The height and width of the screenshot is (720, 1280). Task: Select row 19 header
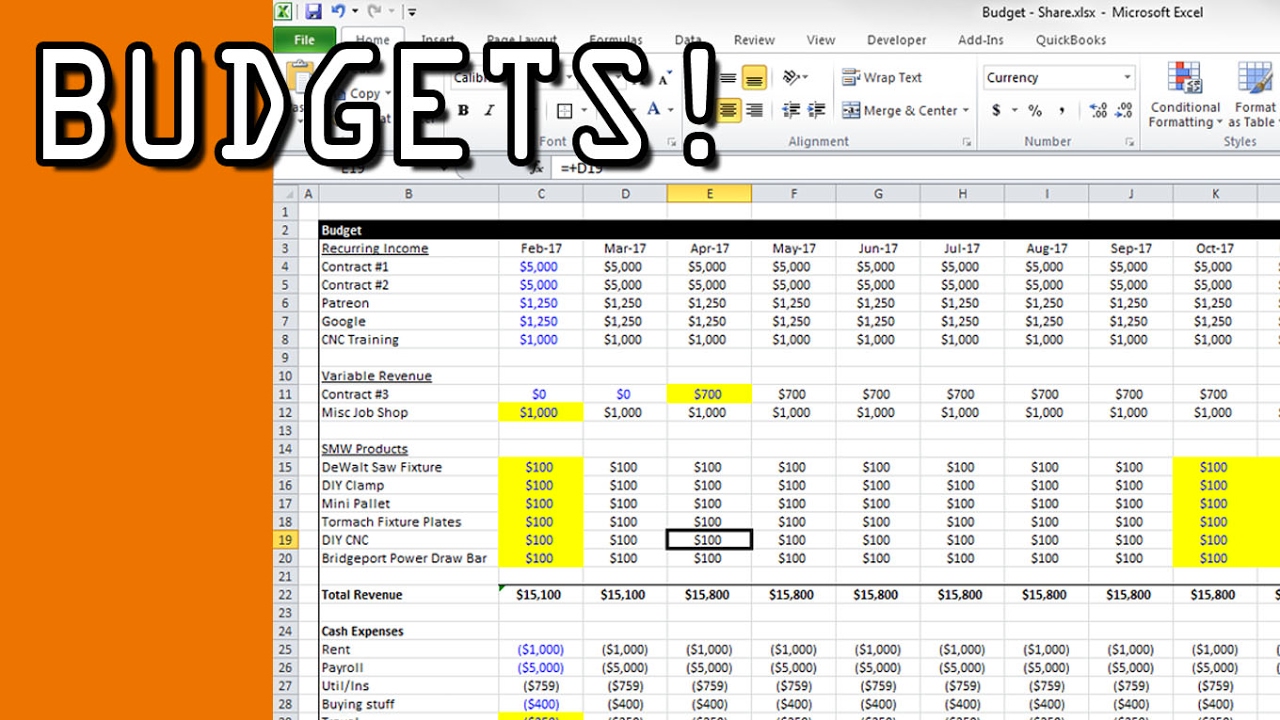285,540
